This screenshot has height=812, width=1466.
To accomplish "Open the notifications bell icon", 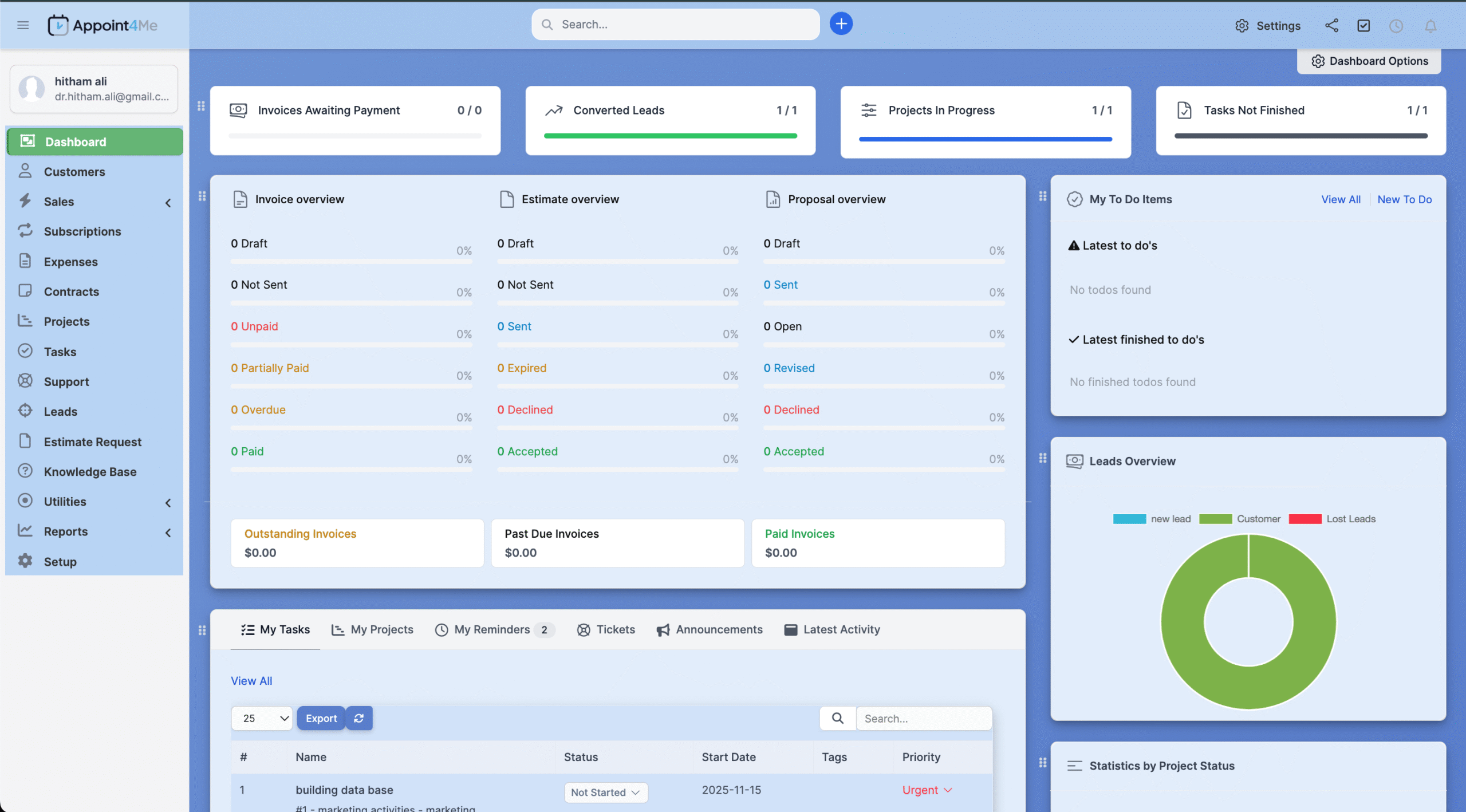I will 1430,26.
